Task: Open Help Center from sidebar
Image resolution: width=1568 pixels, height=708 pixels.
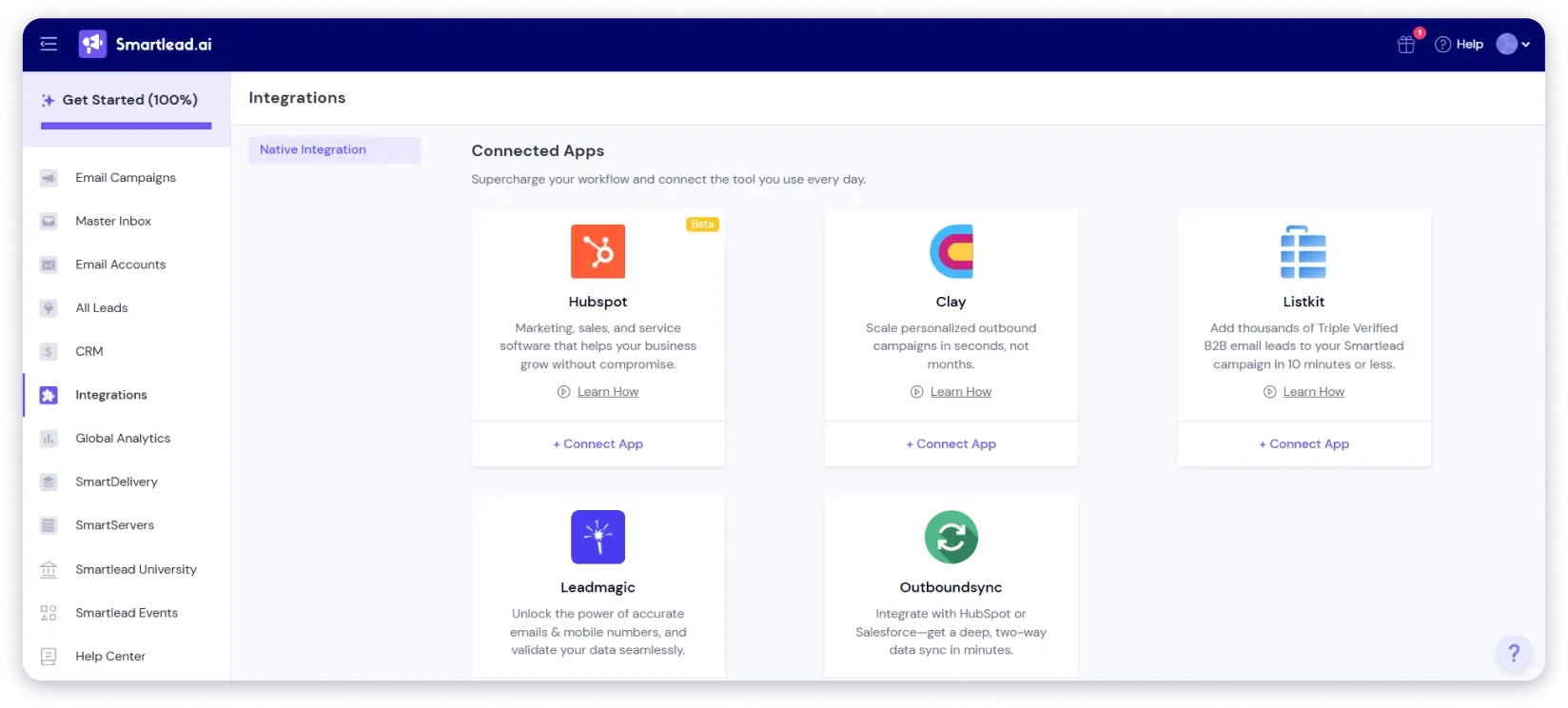Action: [x=110, y=657]
